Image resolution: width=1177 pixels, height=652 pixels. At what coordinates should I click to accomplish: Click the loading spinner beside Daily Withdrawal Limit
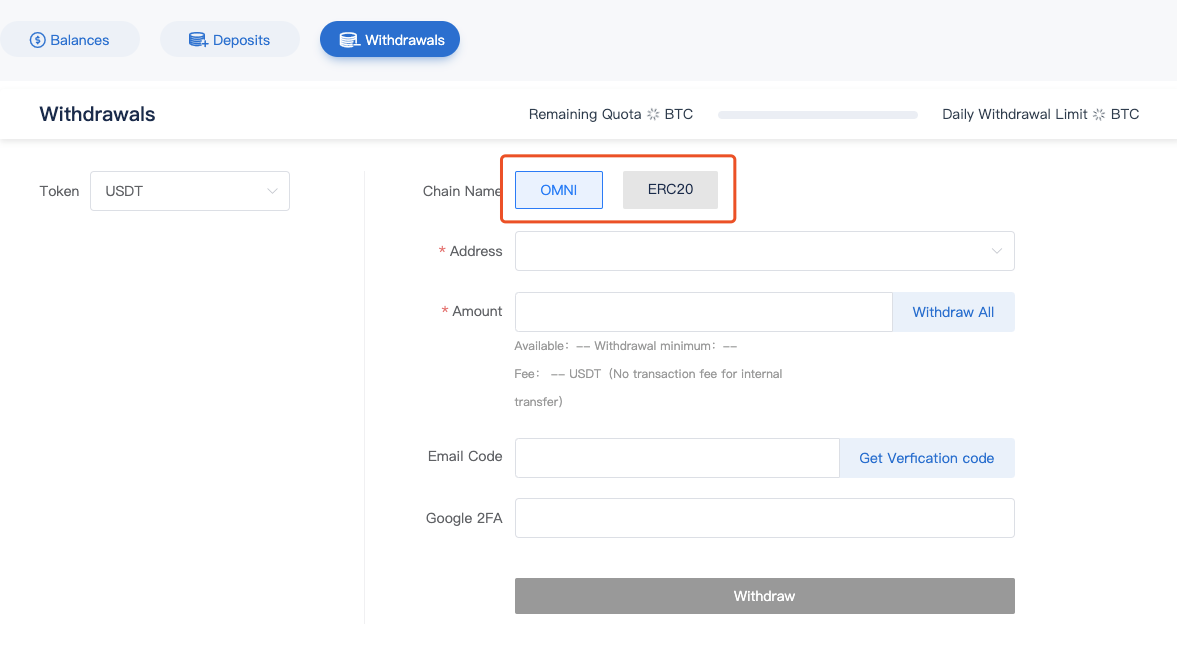tap(1099, 114)
